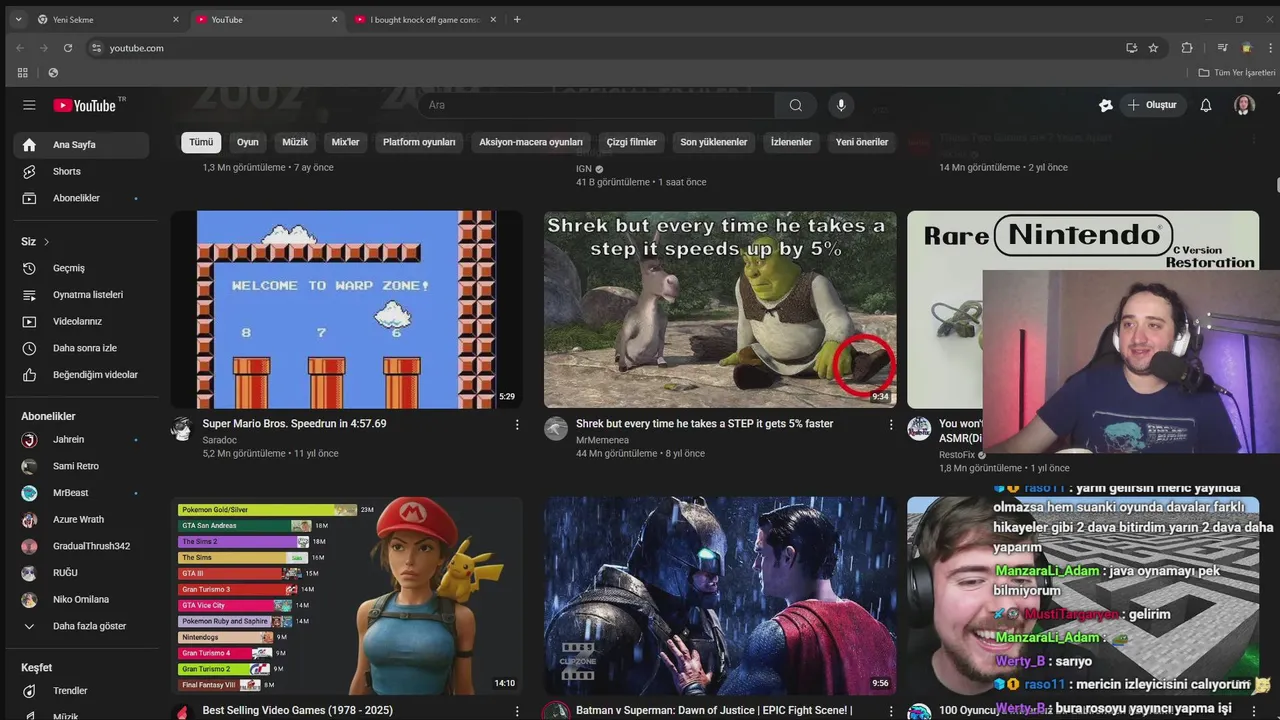
Task: Select the Aksiyon-macera oyunları filter chip
Action: [531, 142]
